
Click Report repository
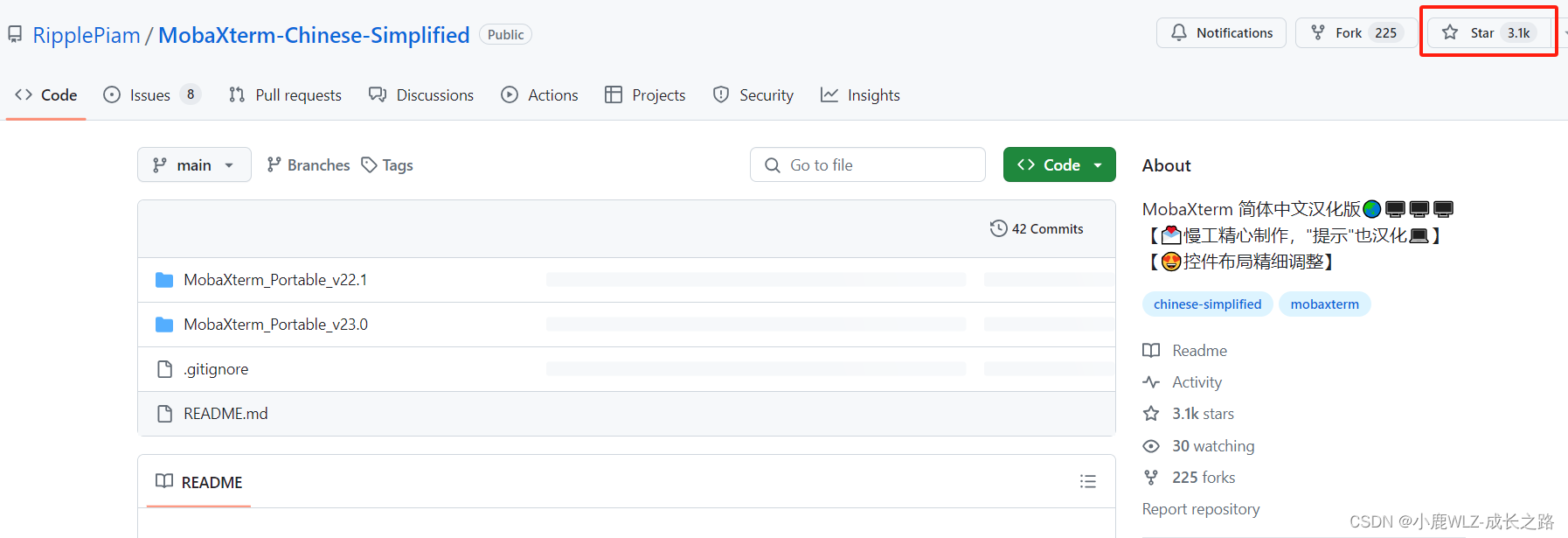point(1201,509)
